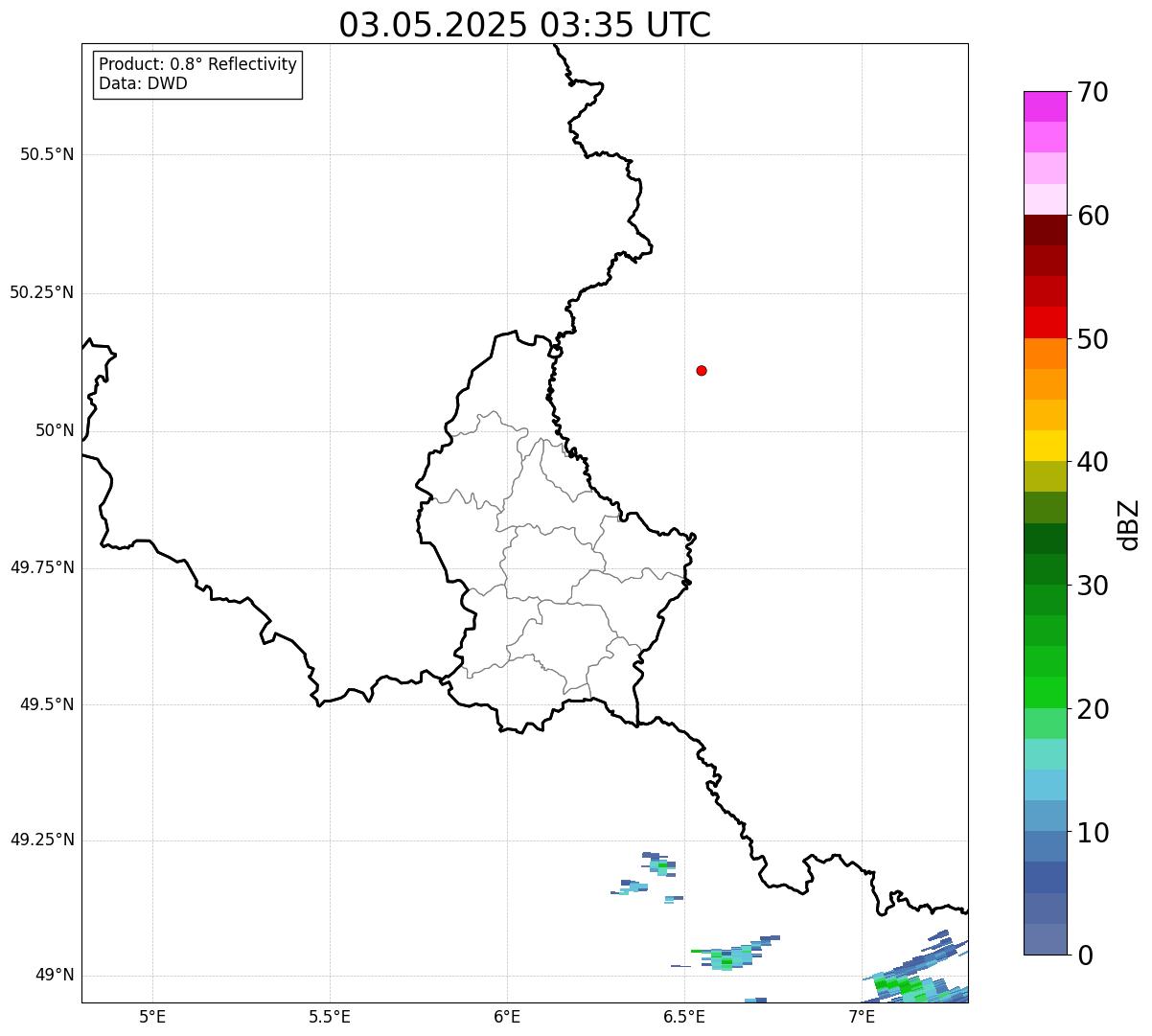
Task: Click the slate blue swatch at 0 dBZ
Action: point(1045,939)
